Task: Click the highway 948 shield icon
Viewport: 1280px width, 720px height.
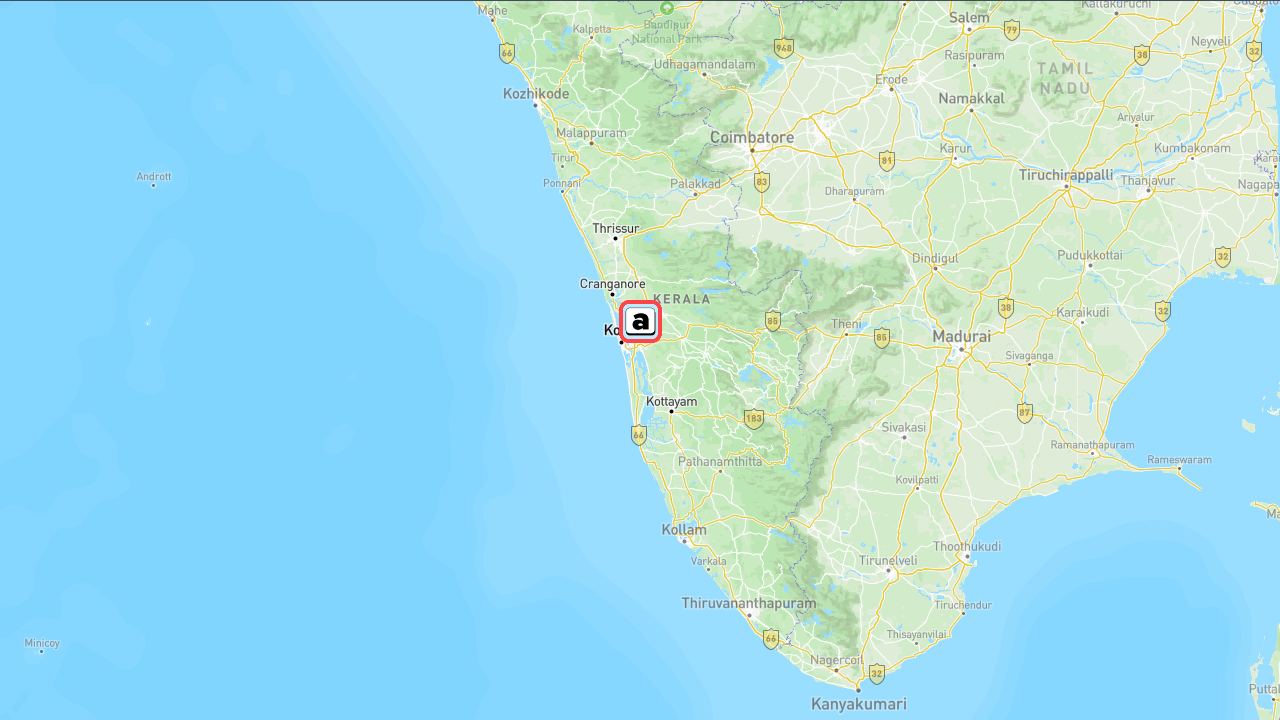Action: (x=784, y=47)
